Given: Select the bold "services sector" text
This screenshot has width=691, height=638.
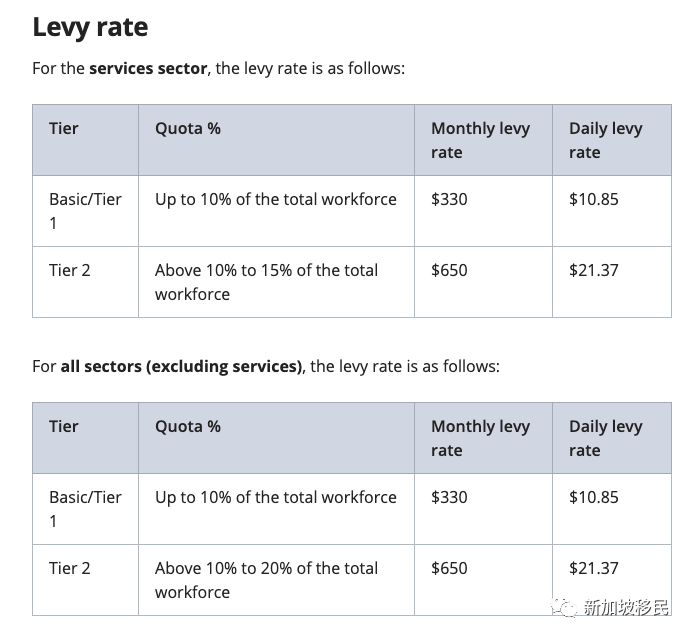Looking at the screenshot, I should (x=148, y=69).
